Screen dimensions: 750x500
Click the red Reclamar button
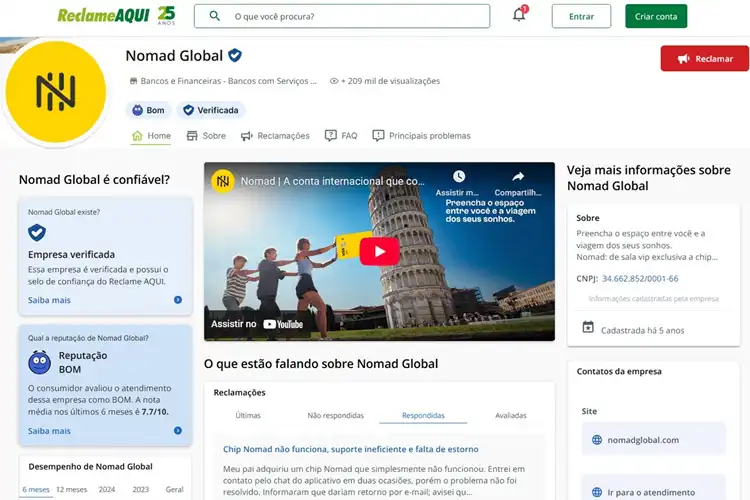705,58
